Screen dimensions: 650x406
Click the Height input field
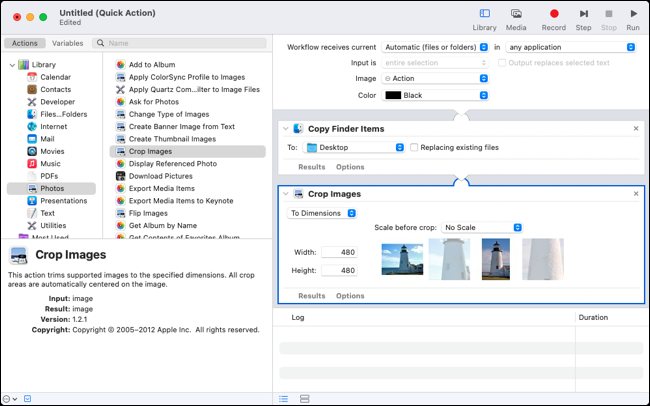339,270
